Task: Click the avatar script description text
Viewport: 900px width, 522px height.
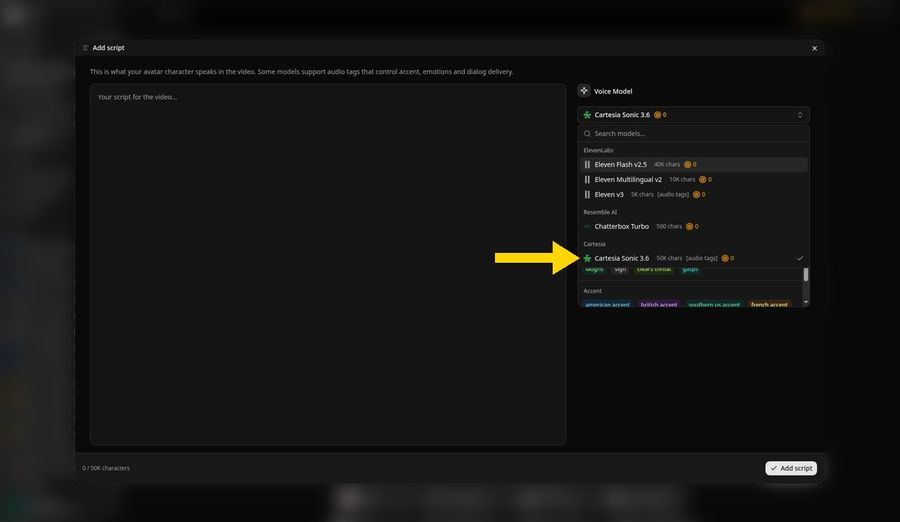Action: [x=301, y=72]
